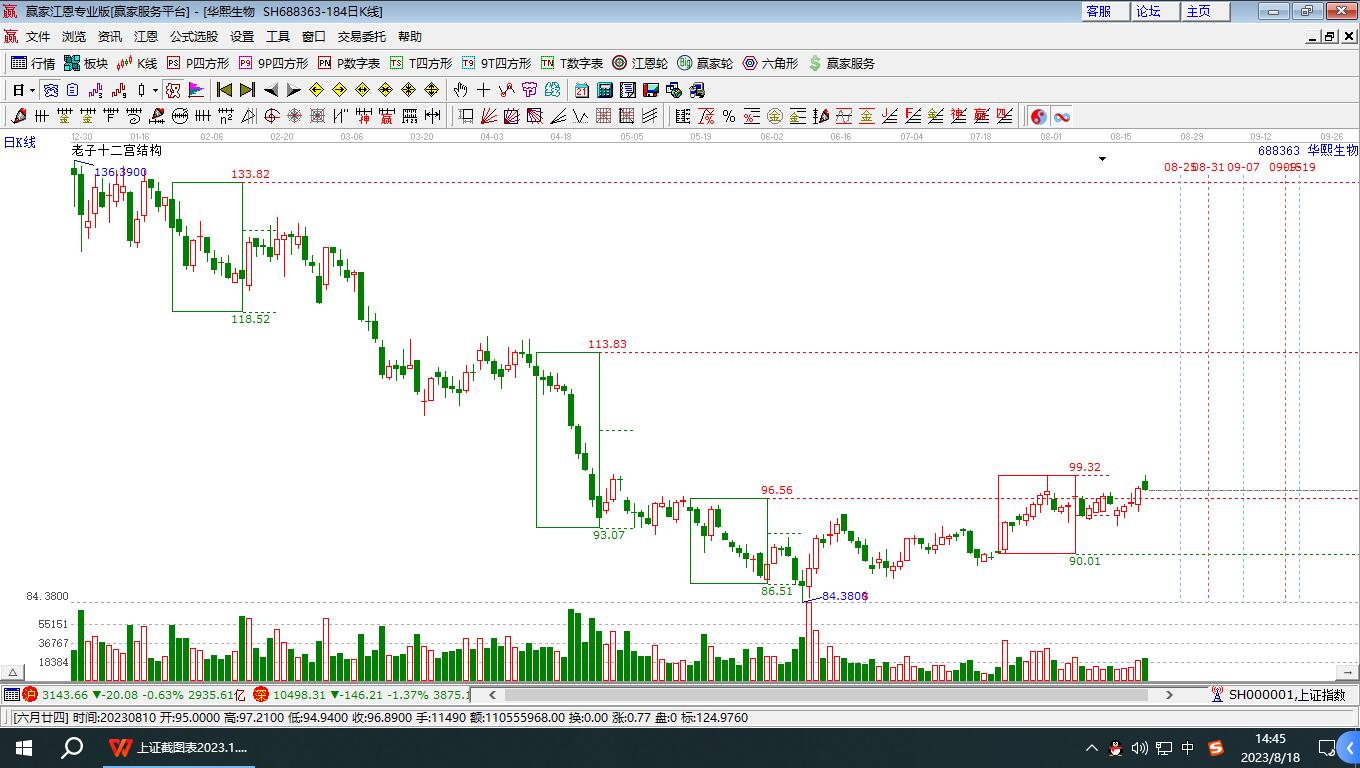
Task: Click the 84.3800 low price marker
Action: click(x=845, y=596)
